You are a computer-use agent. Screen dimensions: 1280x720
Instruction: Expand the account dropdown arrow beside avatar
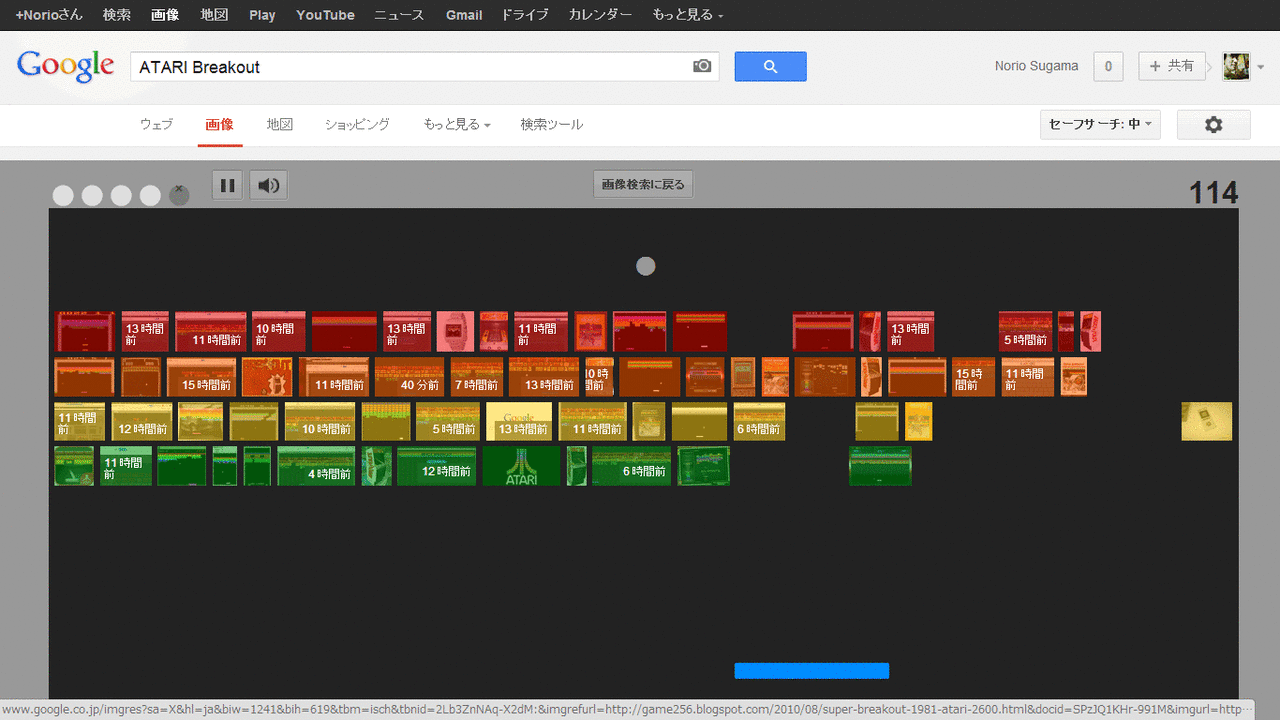click(x=1261, y=67)
